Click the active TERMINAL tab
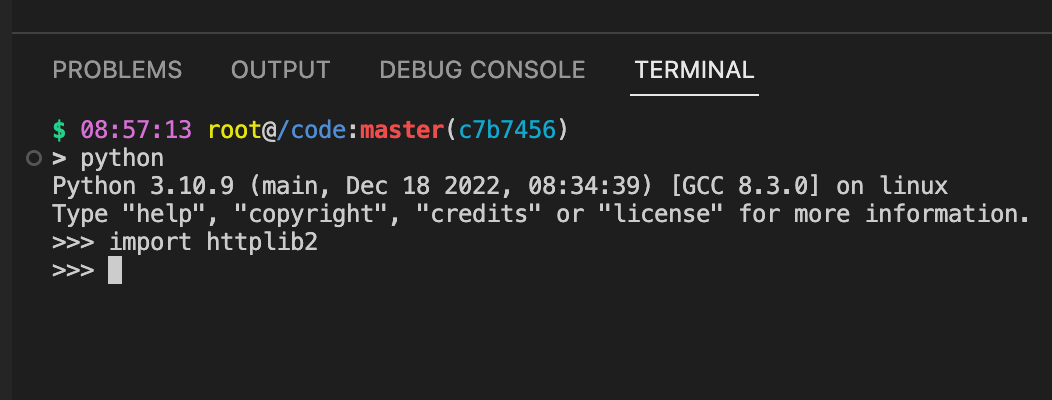 [694, 70]
